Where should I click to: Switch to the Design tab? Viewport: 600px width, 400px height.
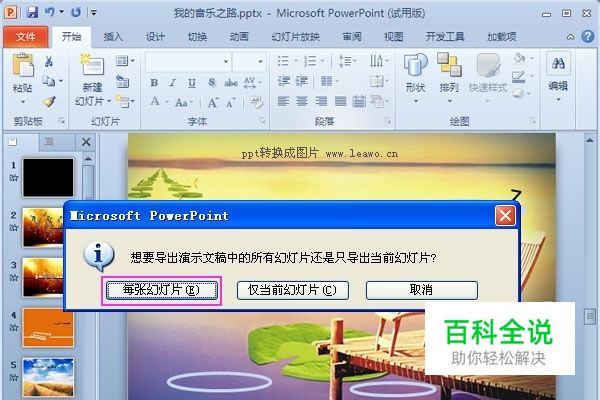pyautogui.click(x=155, y=37)
